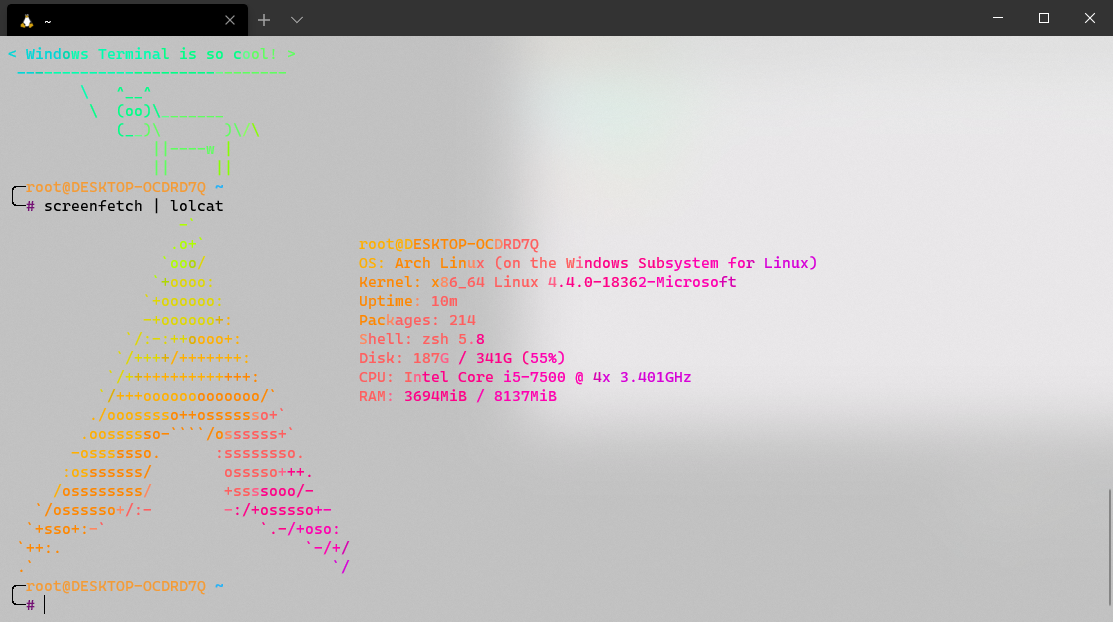Close the ~ terminal tab
1113x622 pixels.
tap(229, 21)
